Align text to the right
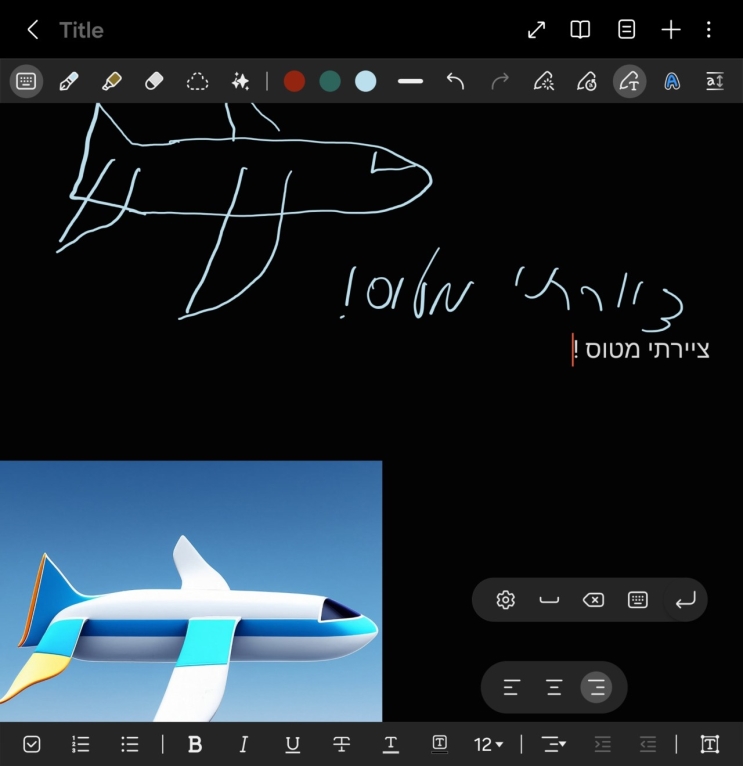The height and width of the screenshot is (766, 743). coord(596,687)
